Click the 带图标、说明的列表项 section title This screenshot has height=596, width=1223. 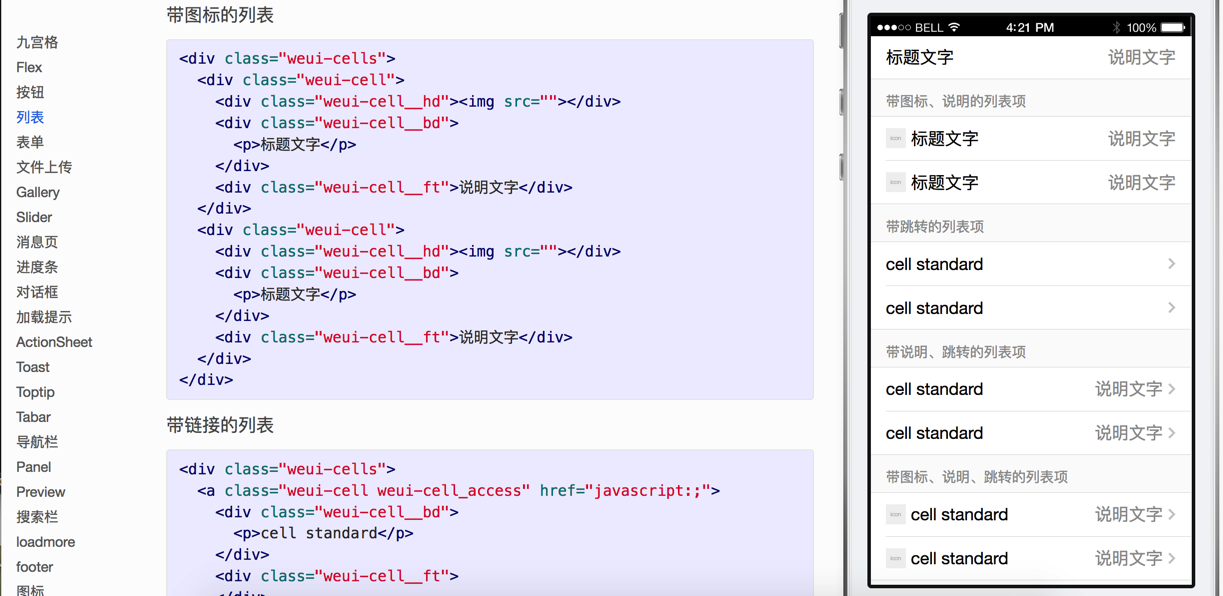click(955, 101)
